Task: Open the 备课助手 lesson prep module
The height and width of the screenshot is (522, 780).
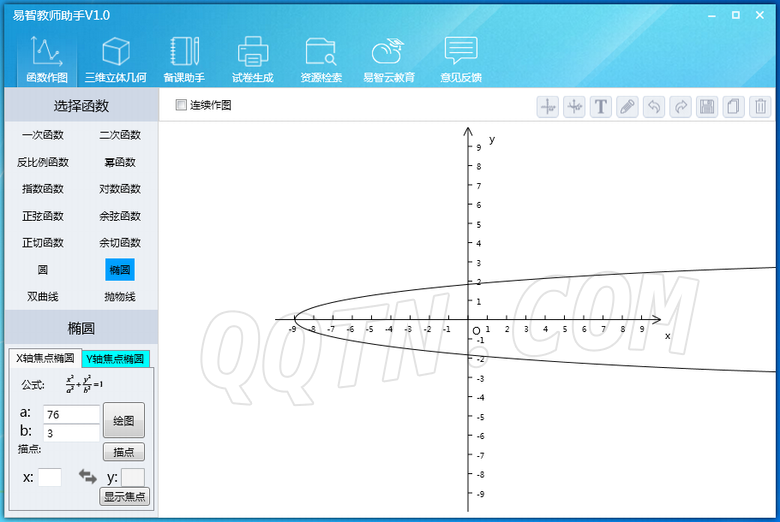Action: pyautogui.click(x=184, y=59)
